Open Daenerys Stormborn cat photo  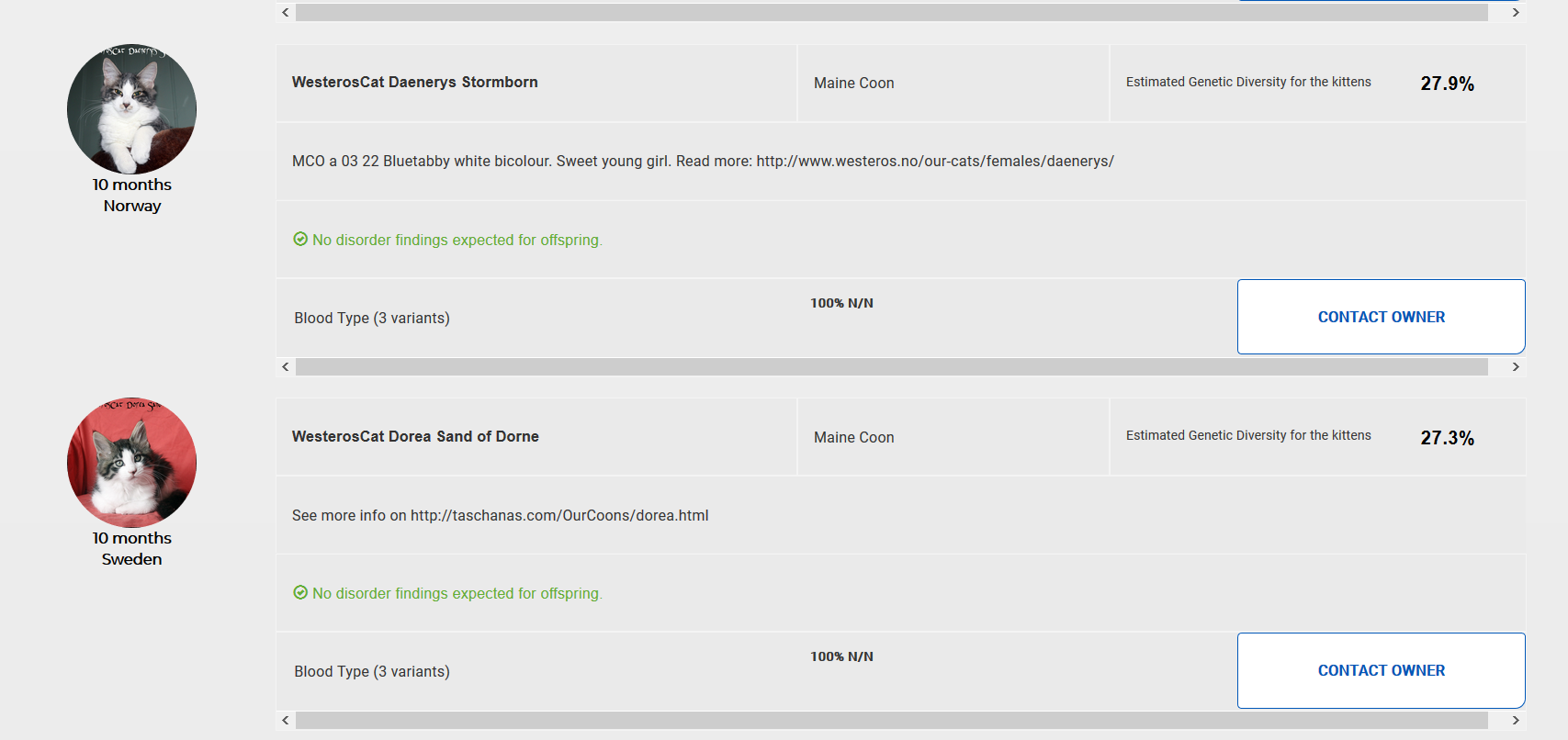point(131,109)
